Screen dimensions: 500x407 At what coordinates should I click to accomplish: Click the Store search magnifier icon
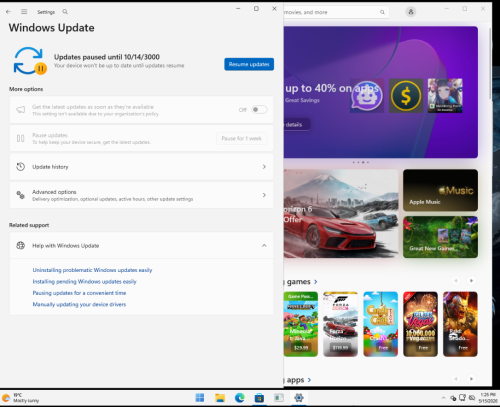[382, 12]
